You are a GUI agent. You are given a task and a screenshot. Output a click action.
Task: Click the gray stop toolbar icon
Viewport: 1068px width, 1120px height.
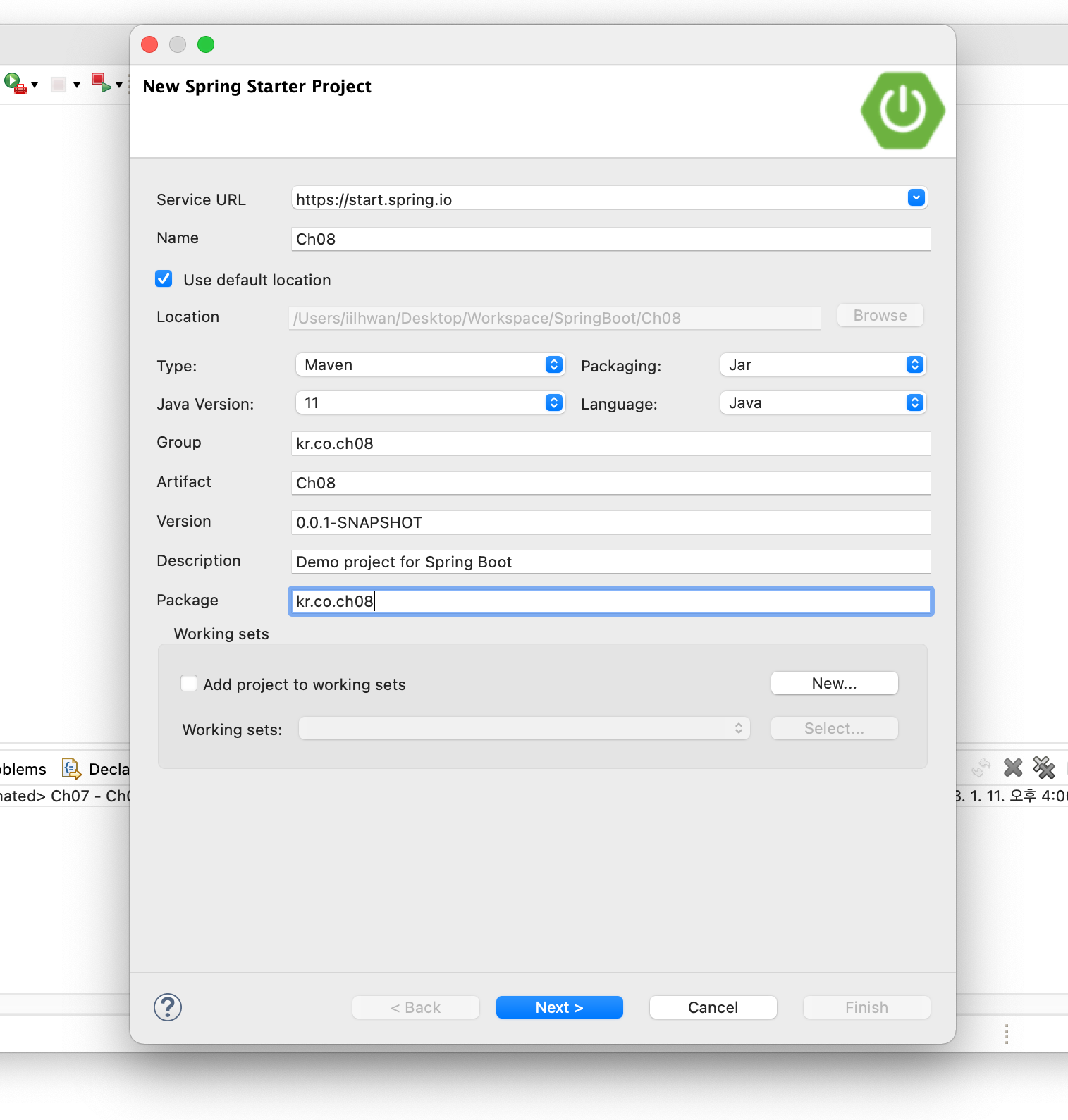pyautogui.click(x=59, y=85)
